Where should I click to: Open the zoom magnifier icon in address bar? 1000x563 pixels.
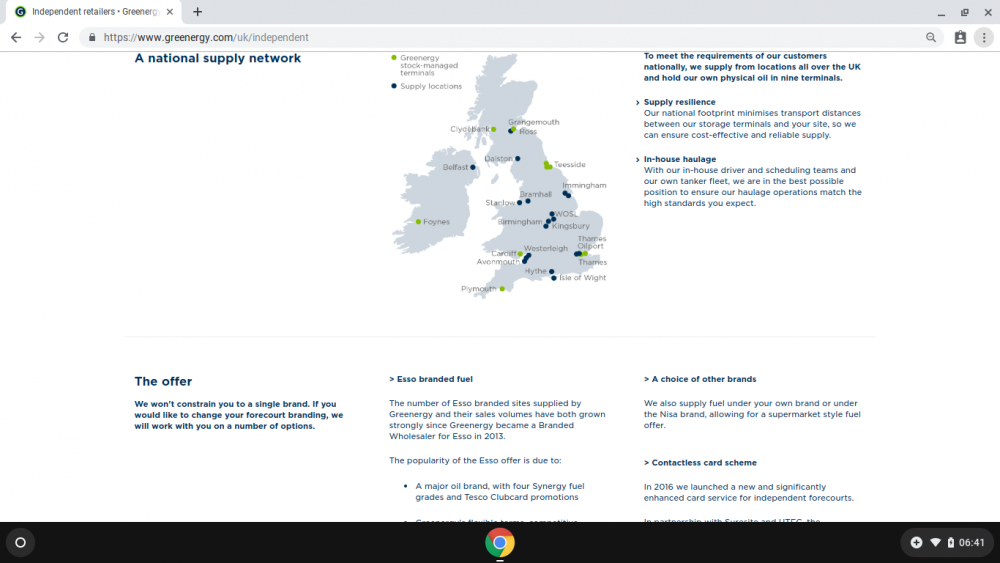pyautogui.click(x=931, y=38)
